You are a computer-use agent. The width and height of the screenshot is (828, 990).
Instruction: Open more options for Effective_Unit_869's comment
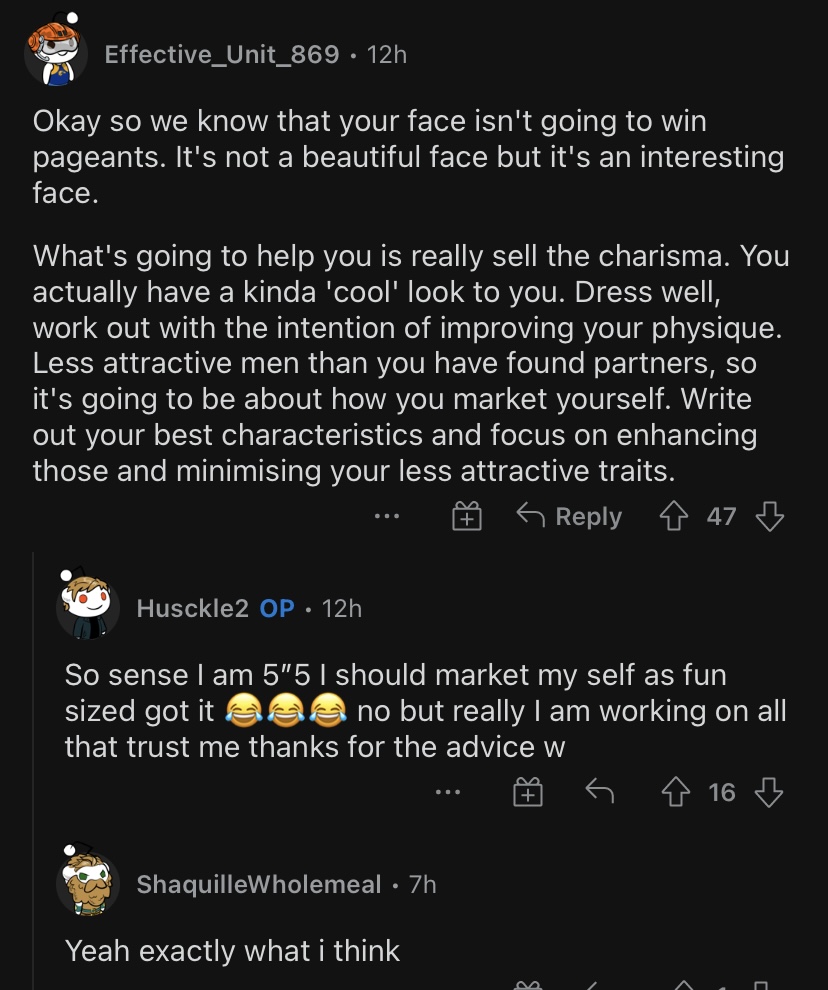[x=387, y=516]
